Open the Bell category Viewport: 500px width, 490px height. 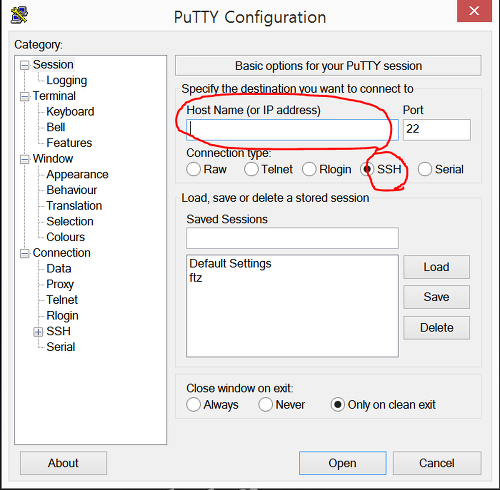56,127
